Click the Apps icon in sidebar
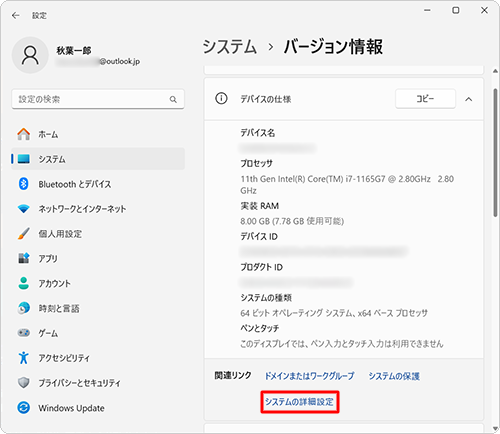This screenshot has height=434, width=500. (24, 258)
